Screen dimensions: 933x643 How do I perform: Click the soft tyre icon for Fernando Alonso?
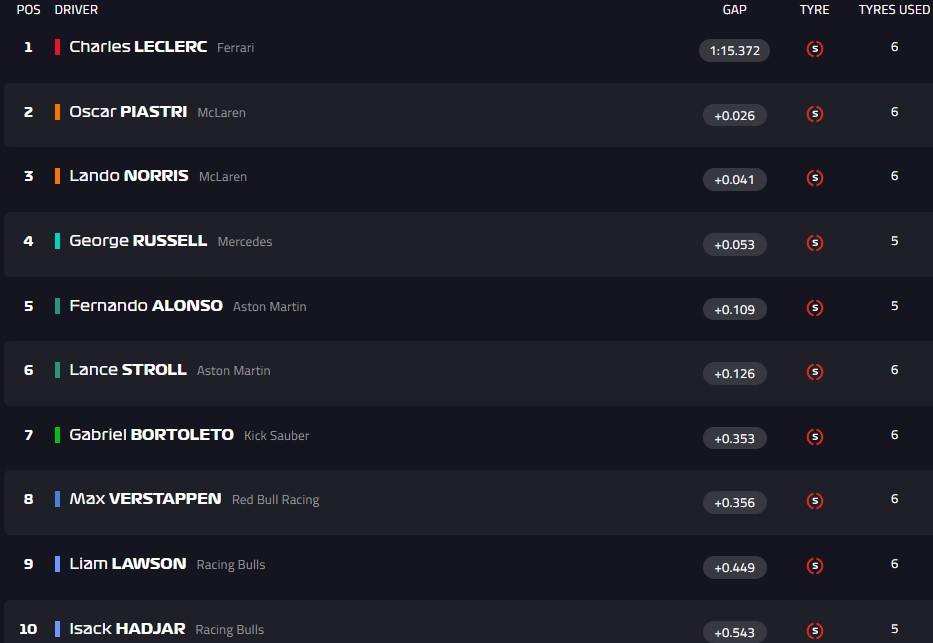click(814, 307)
